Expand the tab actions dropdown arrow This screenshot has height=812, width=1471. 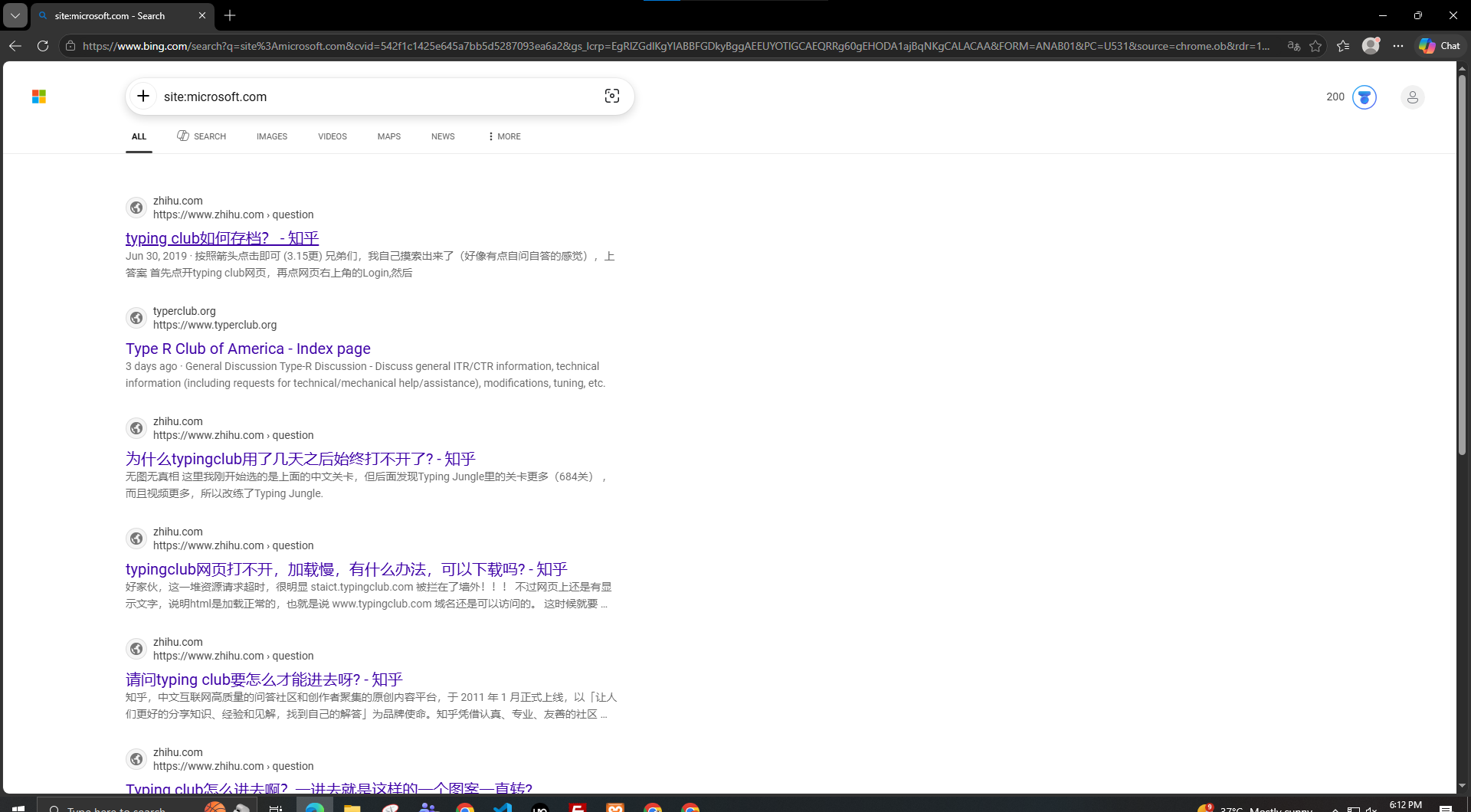click(x=15, y=15)
